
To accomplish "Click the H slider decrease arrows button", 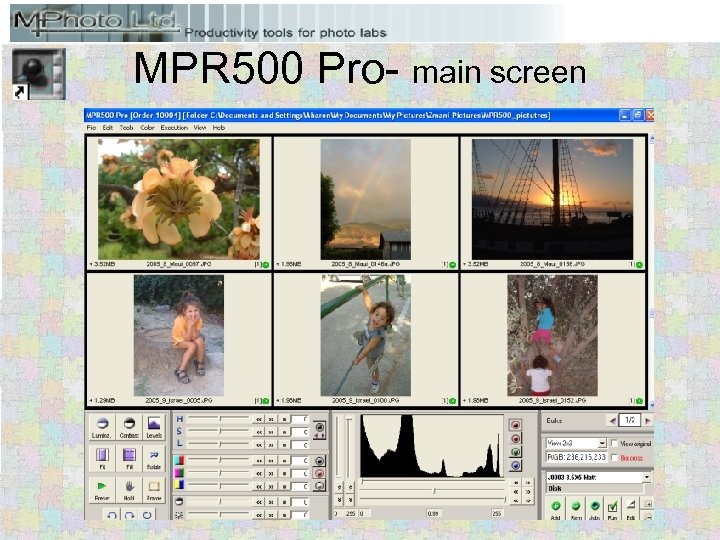I will (259, 419).
